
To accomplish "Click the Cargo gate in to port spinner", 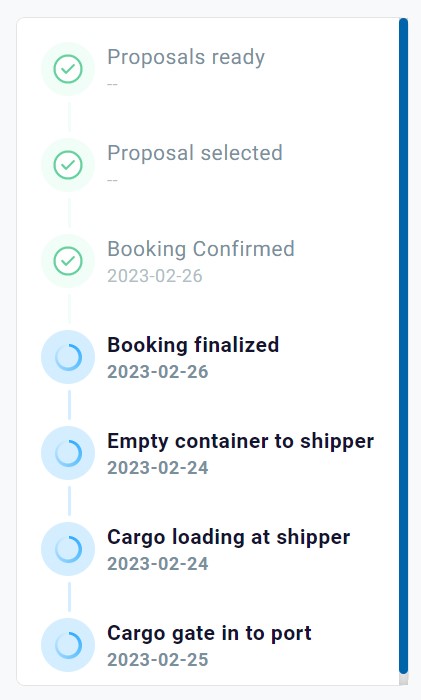I will (68, 645).
